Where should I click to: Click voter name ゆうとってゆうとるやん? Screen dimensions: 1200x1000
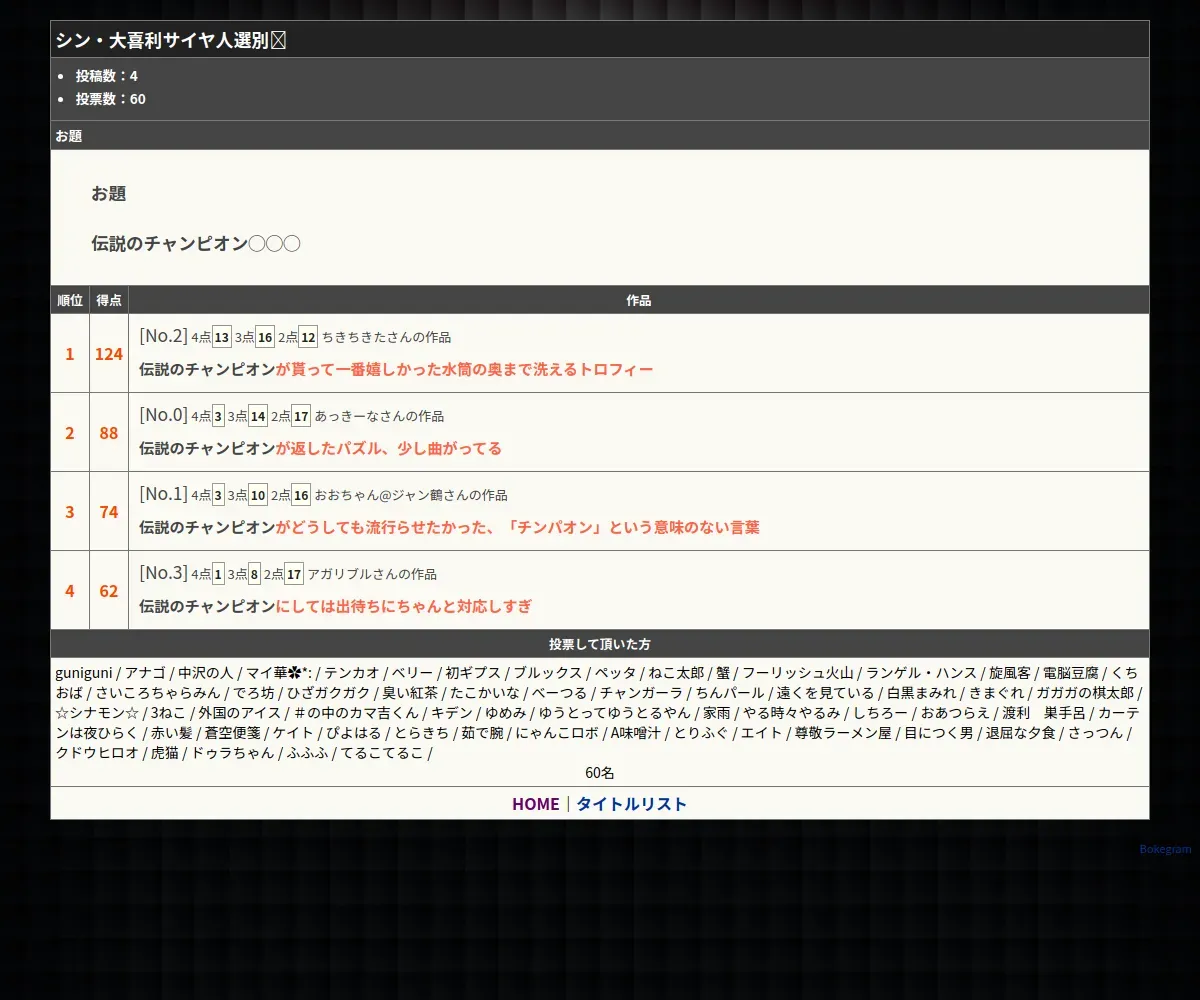click(615, 713)
